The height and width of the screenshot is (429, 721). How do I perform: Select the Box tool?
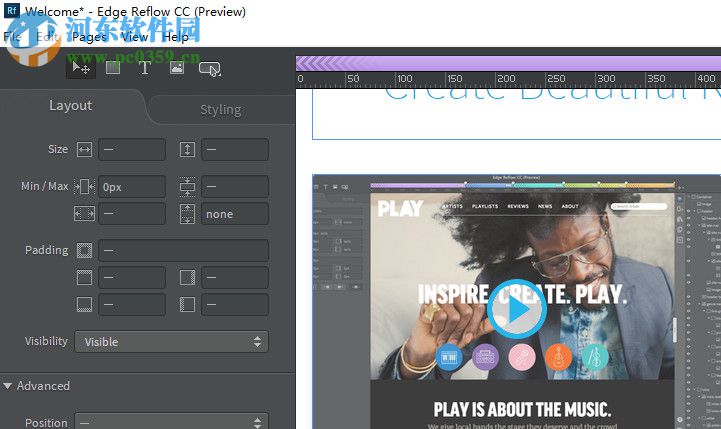click(x=113, y=68)
